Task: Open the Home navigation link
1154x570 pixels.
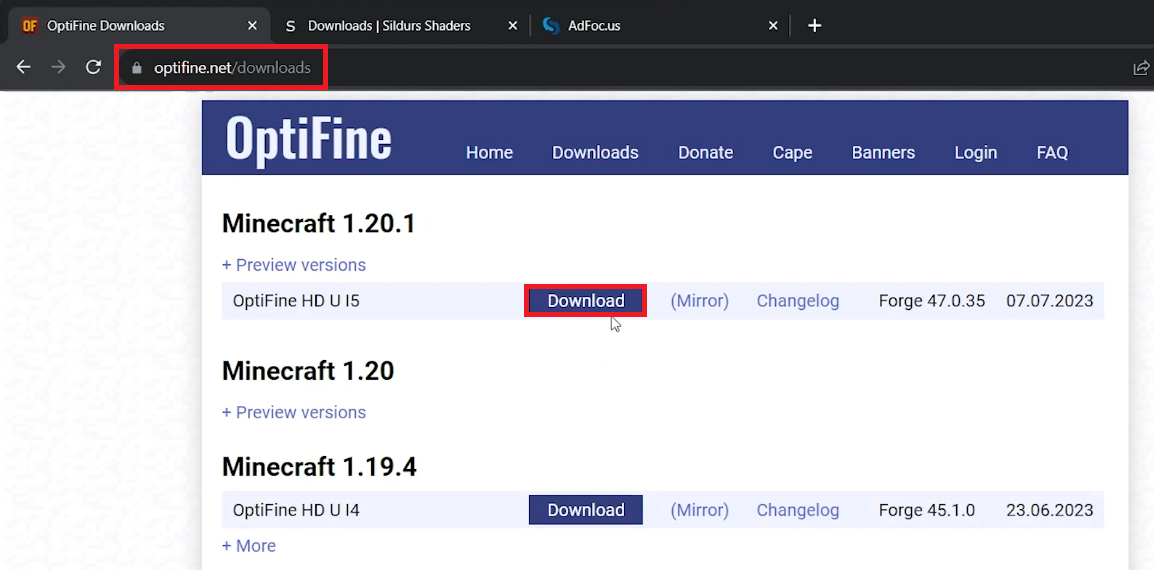Action: click(x=489, y=152)
